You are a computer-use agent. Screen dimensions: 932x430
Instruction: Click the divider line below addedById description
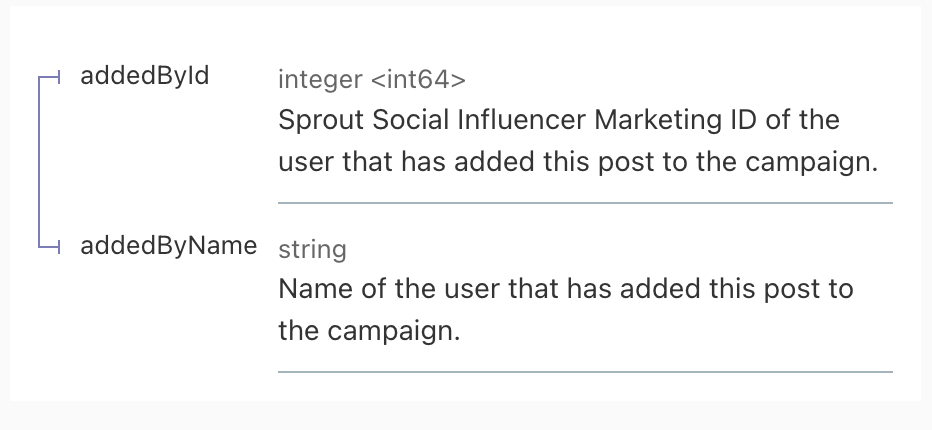coord(584,203)
